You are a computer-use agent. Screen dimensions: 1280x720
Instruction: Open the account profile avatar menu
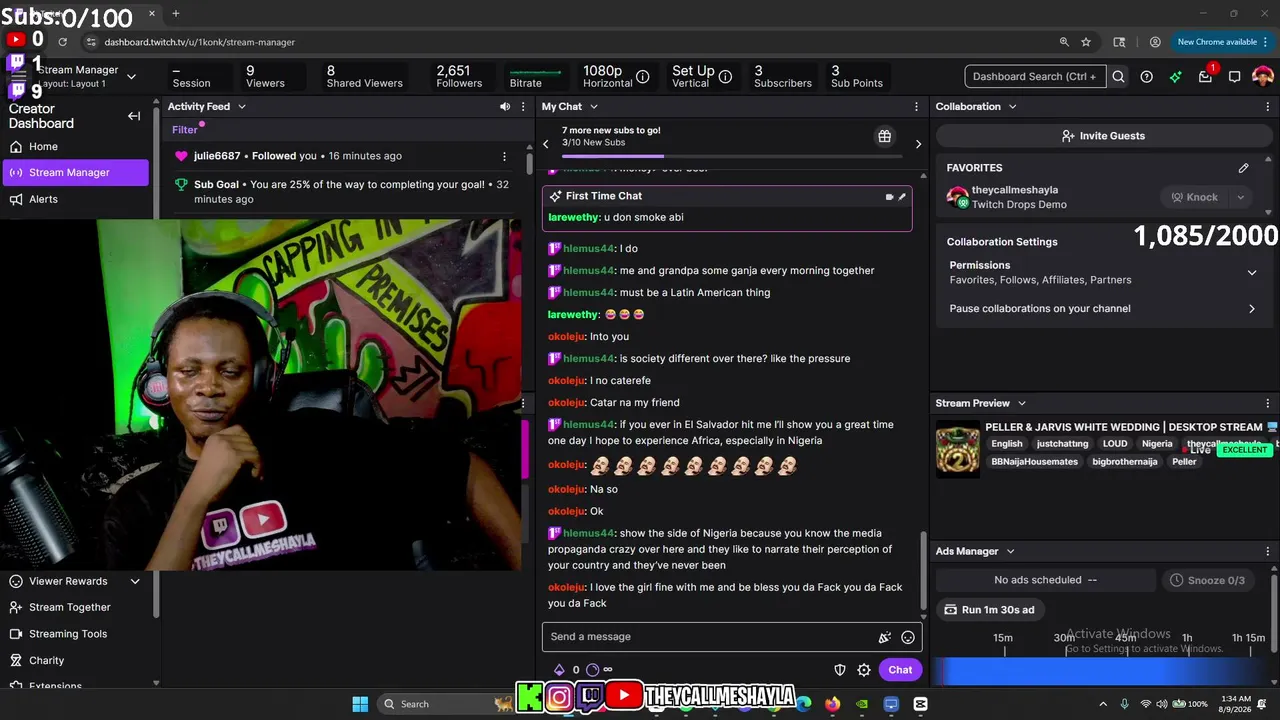click(1263, 77)
